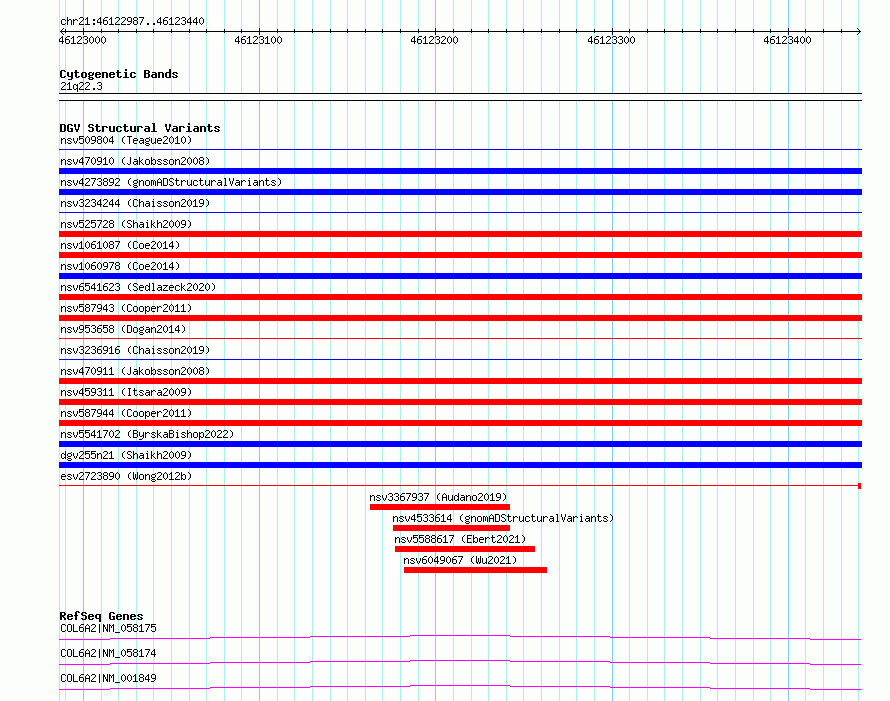Open esv2723890 (Wong2012b) label

[x=126, y=476]
